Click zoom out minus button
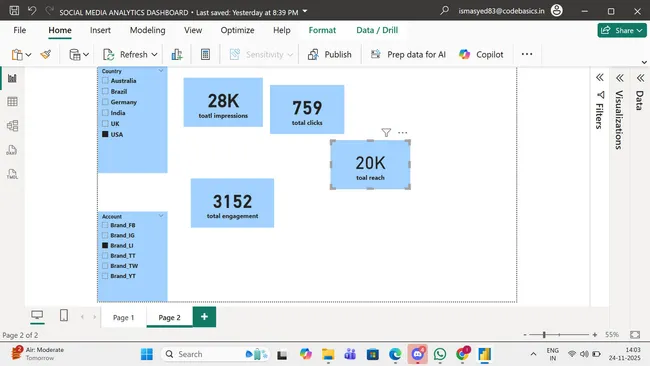This screenshot has width=650, height=366. 525,334
